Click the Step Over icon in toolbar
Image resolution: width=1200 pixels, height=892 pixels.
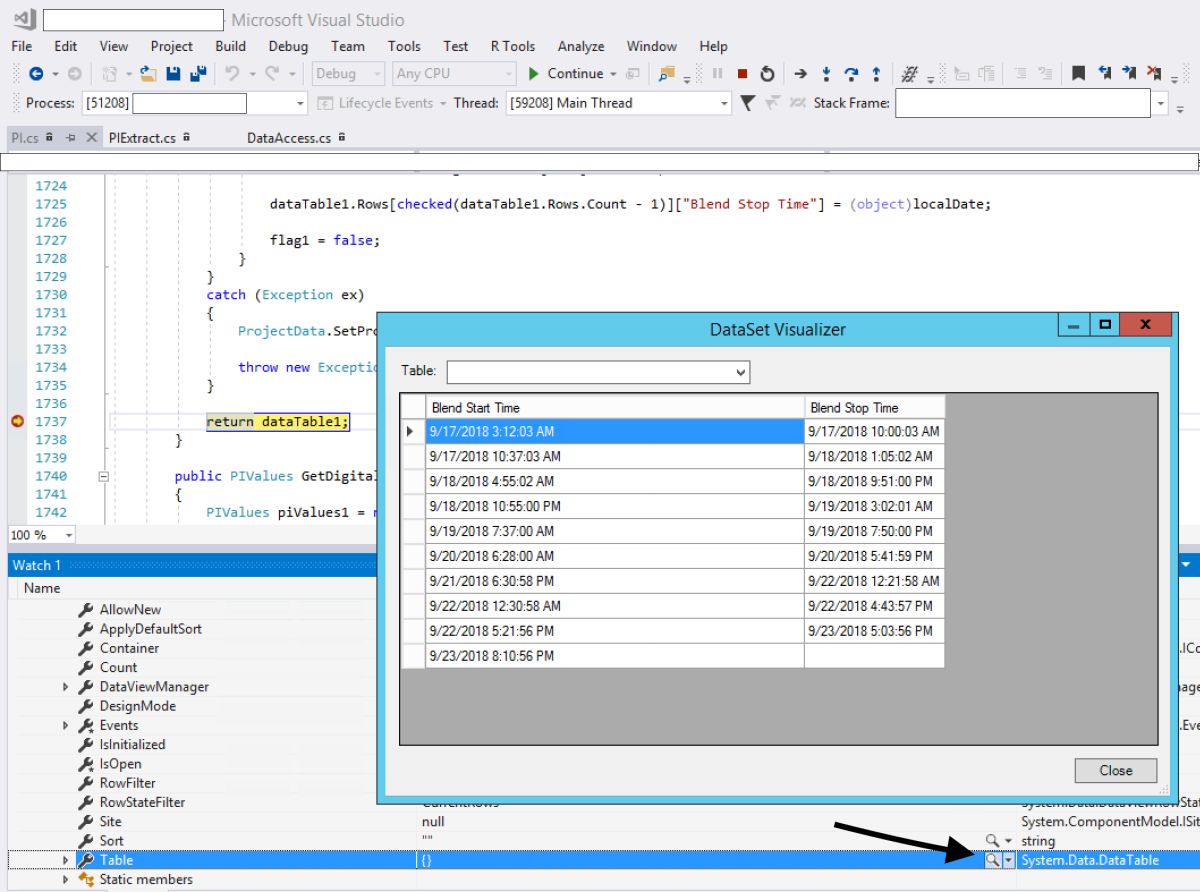pyautogui.click(x=851, y=74)
